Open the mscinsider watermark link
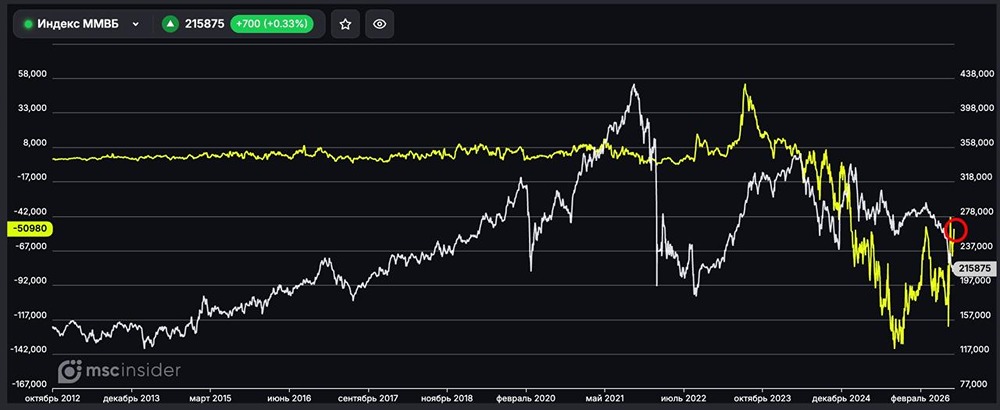 click(x=119, y=371)
